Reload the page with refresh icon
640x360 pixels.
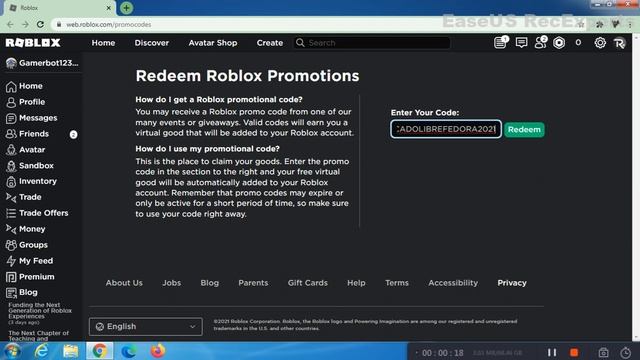(x=40, y=24)
